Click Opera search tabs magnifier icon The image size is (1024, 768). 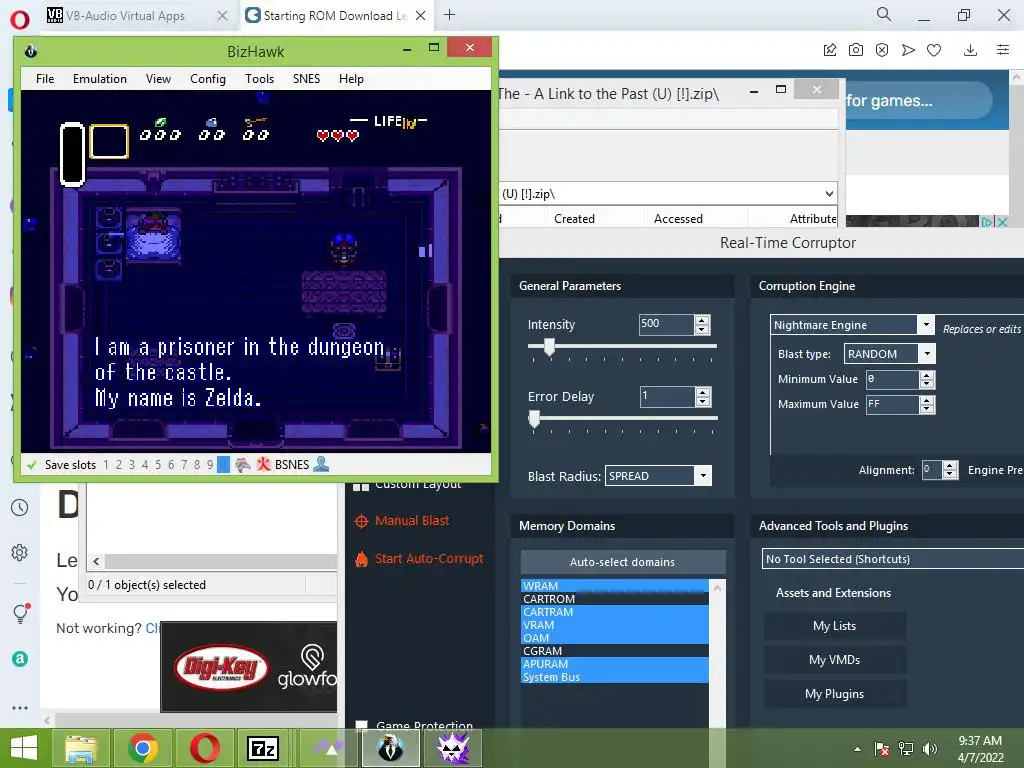point(884,14)
